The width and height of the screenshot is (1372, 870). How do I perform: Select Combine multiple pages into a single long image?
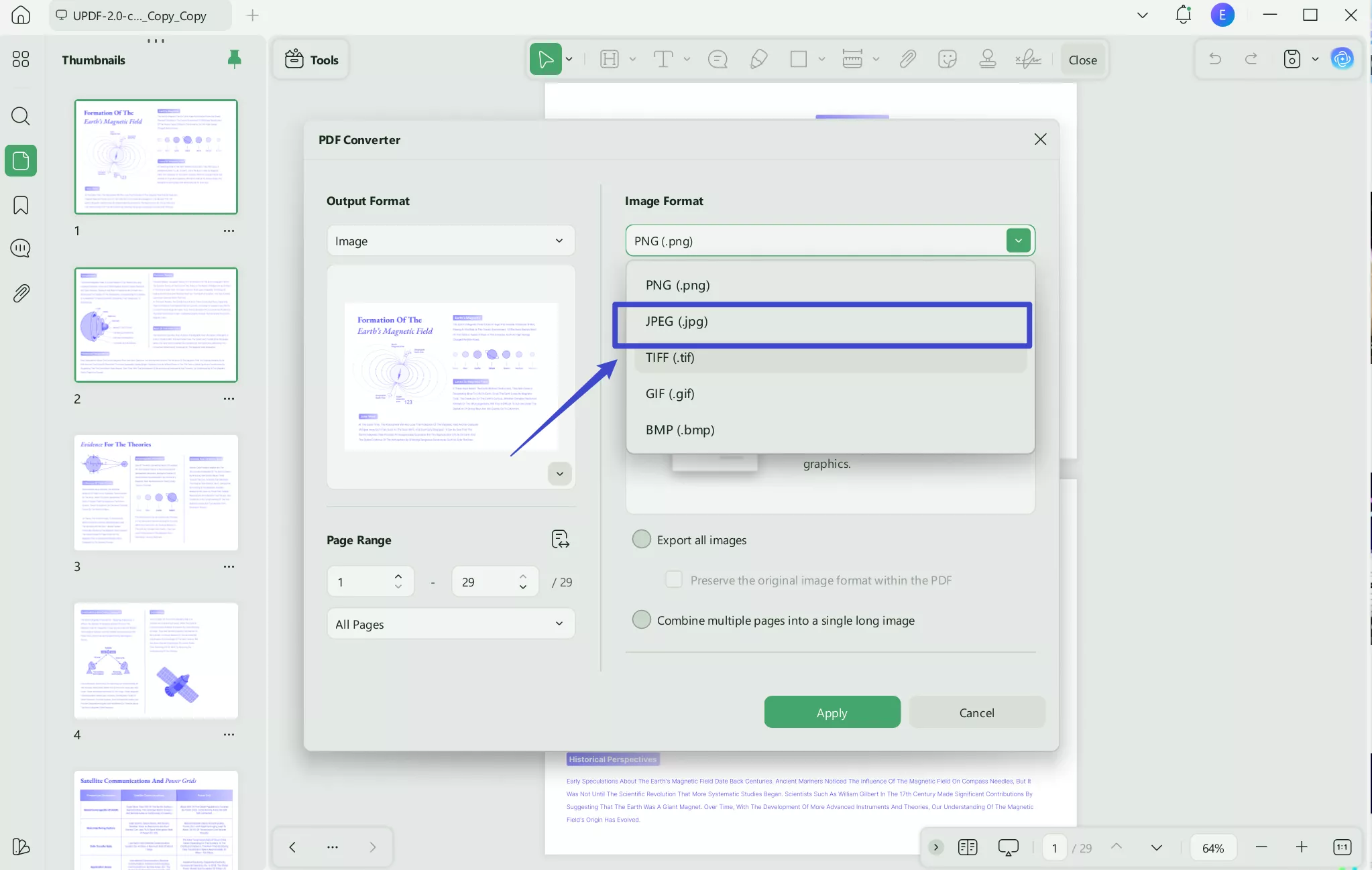click(640, 619)
